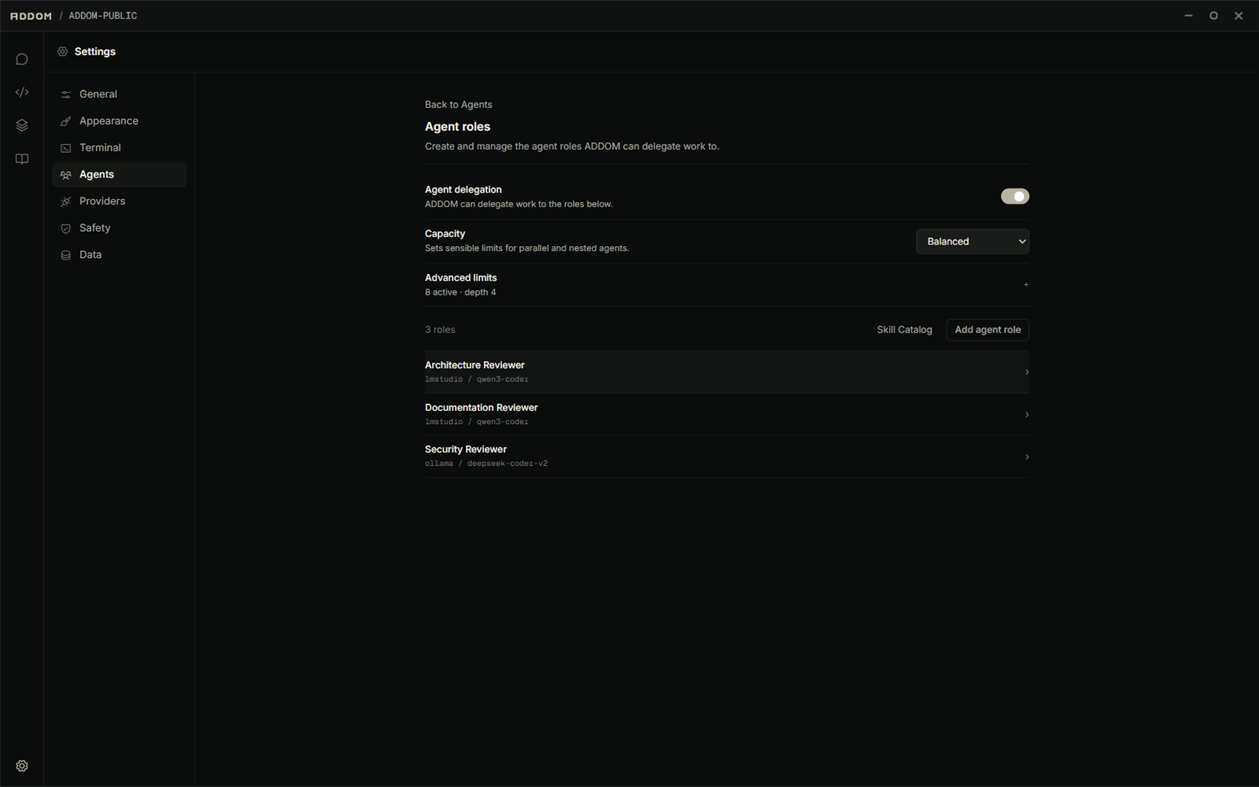Click the settings gear icon at bottom left

point(22,766)
